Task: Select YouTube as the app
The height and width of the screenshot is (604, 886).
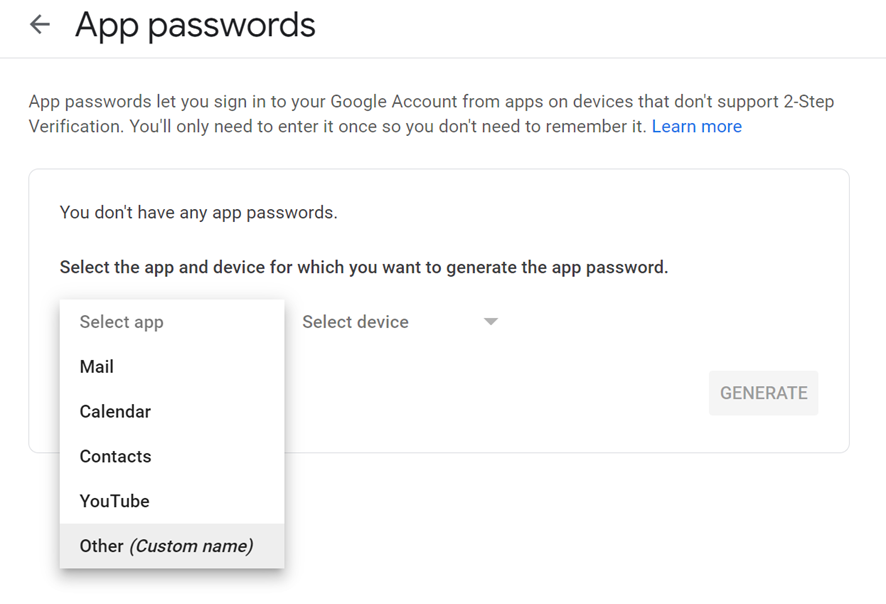Action: (114, 501)
